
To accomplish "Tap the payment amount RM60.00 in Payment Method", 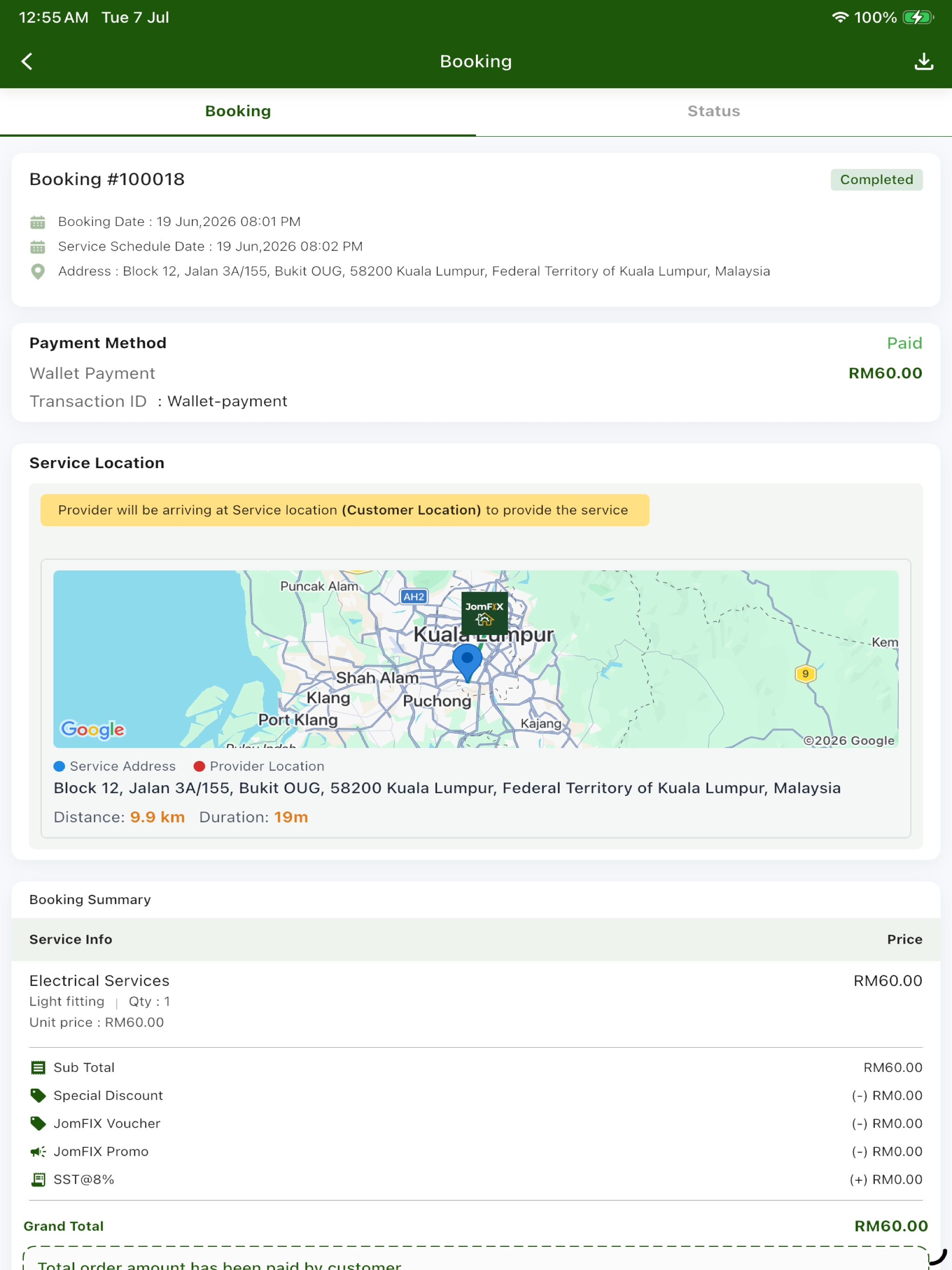I will 886,374.
